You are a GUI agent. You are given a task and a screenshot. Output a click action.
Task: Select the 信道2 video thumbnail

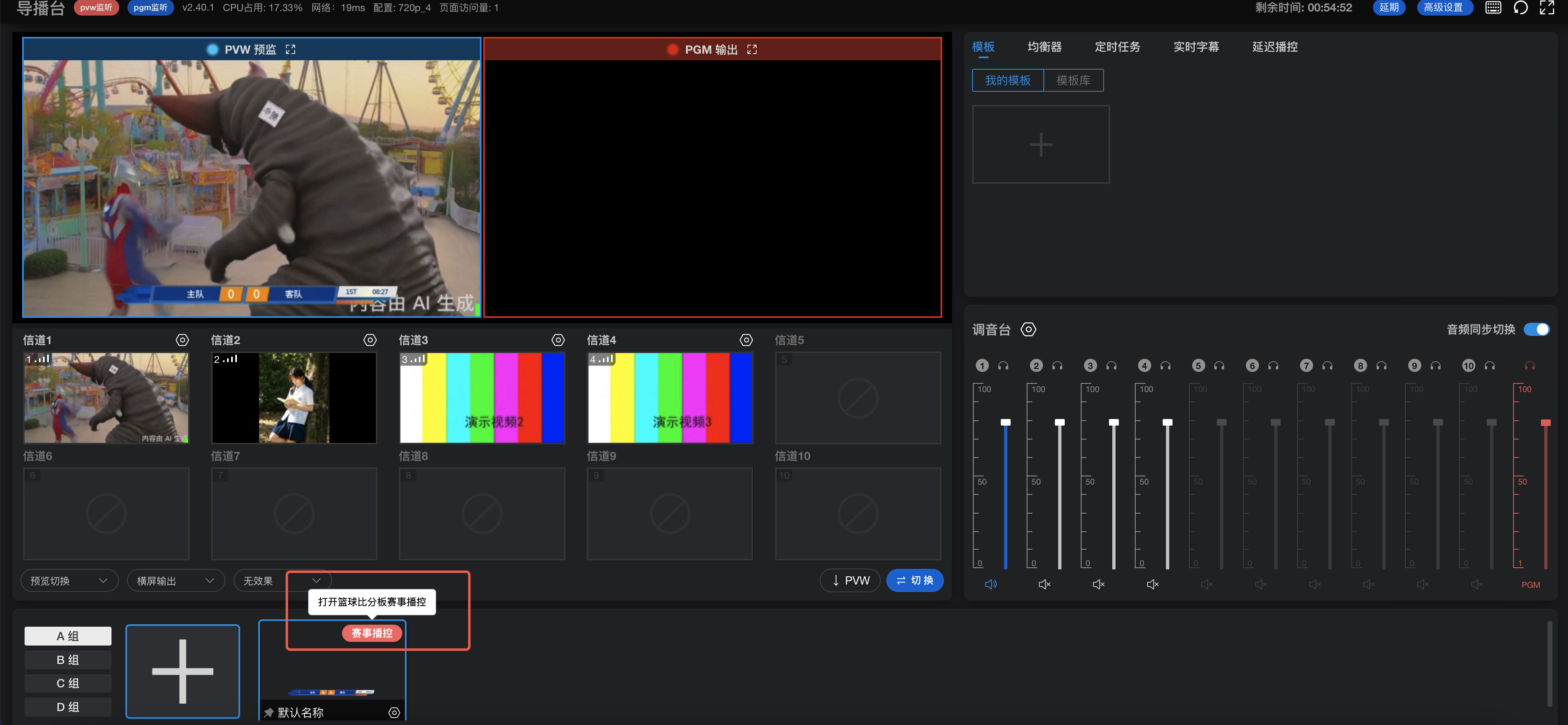point(294,398)
